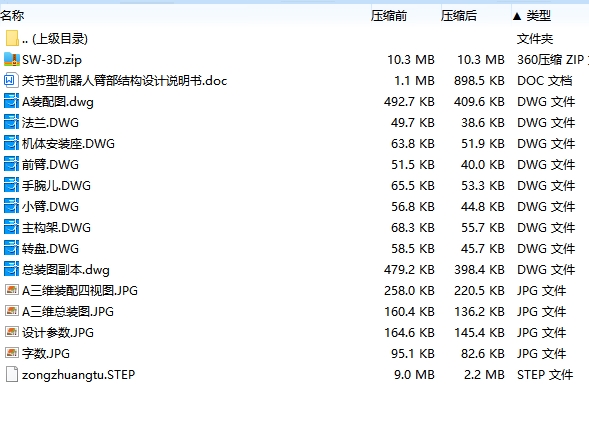This screenshot has height=429, width=589.
Task: Sort by the 压缩前 column header
Action: [389, 16]
